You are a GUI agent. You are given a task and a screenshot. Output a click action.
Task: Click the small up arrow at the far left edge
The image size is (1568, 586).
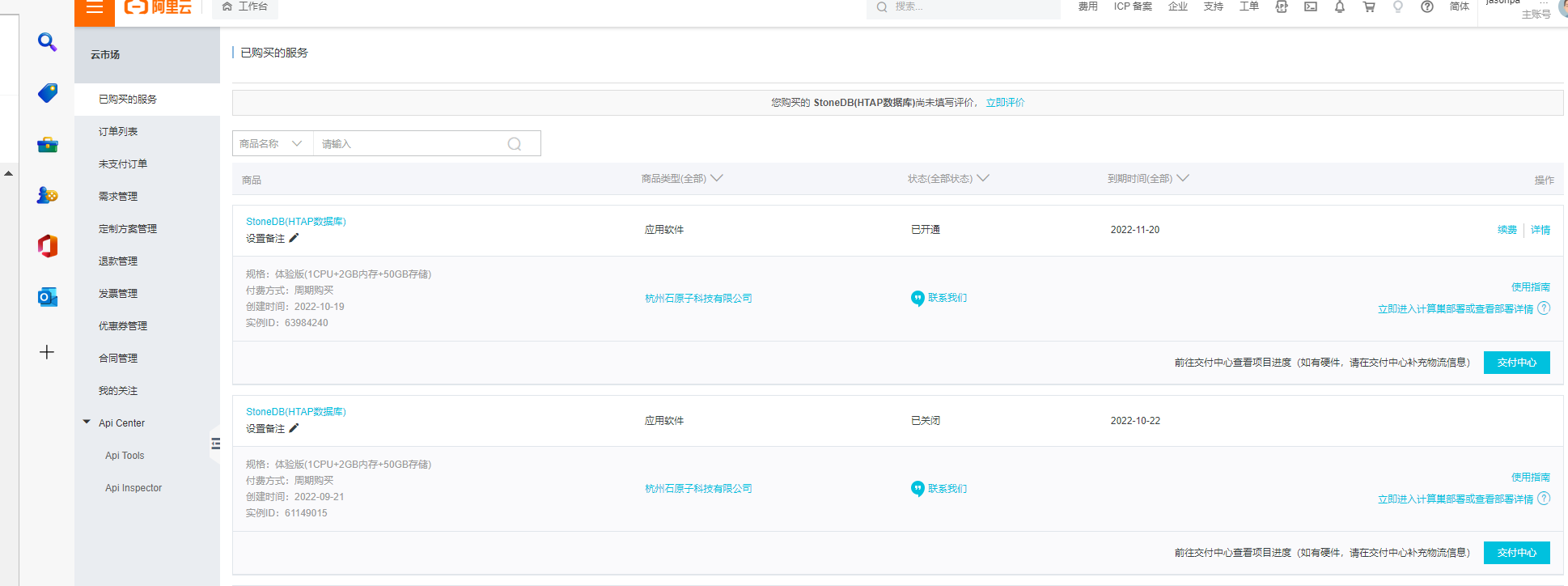pos(8,173)
